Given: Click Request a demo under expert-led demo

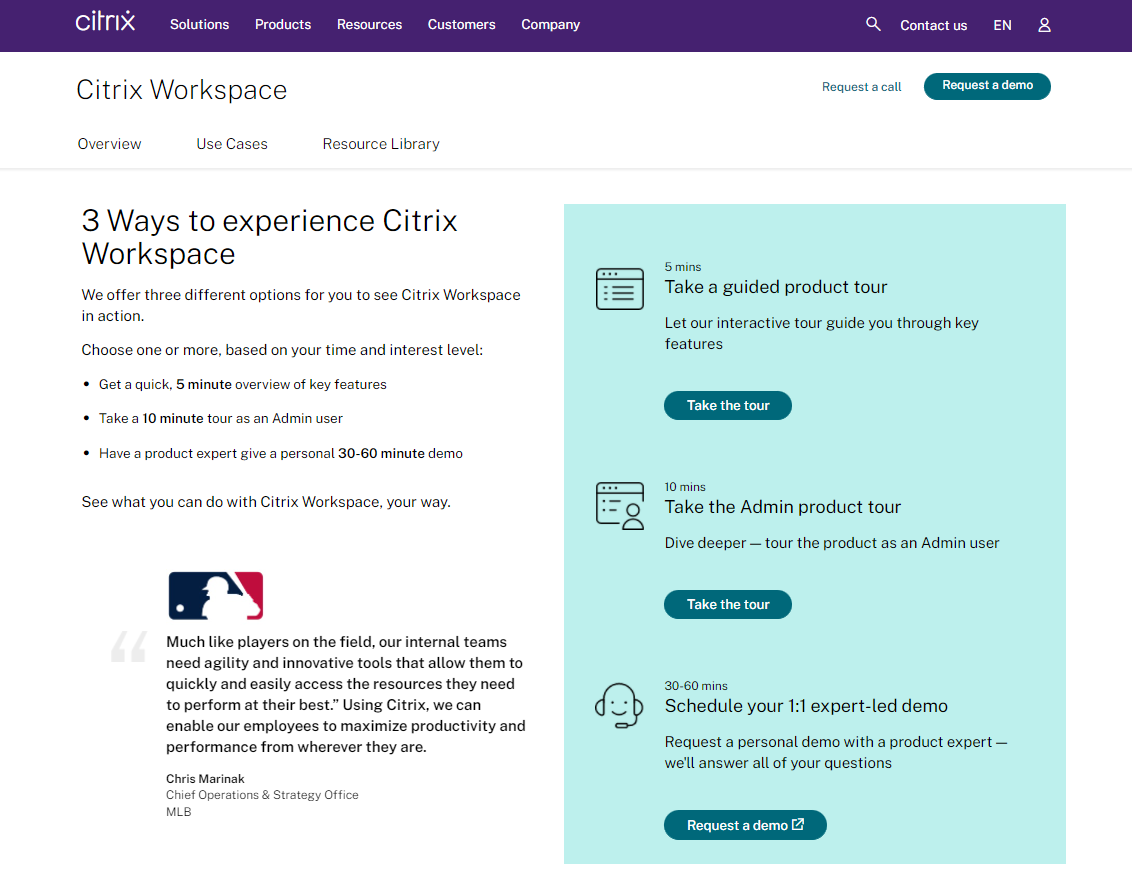Looking at the screenshot, I should 745,824.
